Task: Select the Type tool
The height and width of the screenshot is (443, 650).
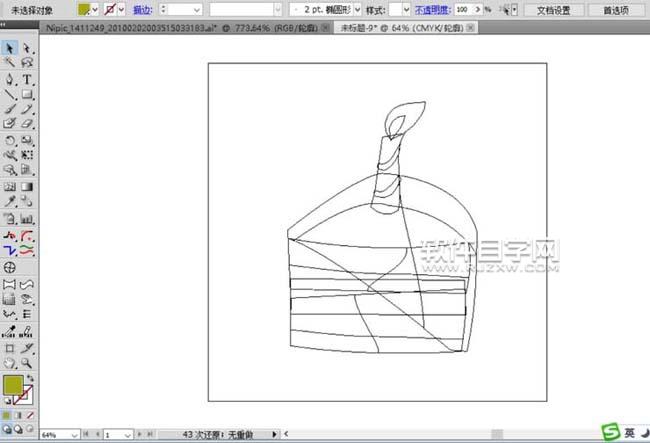Action: 27,79
